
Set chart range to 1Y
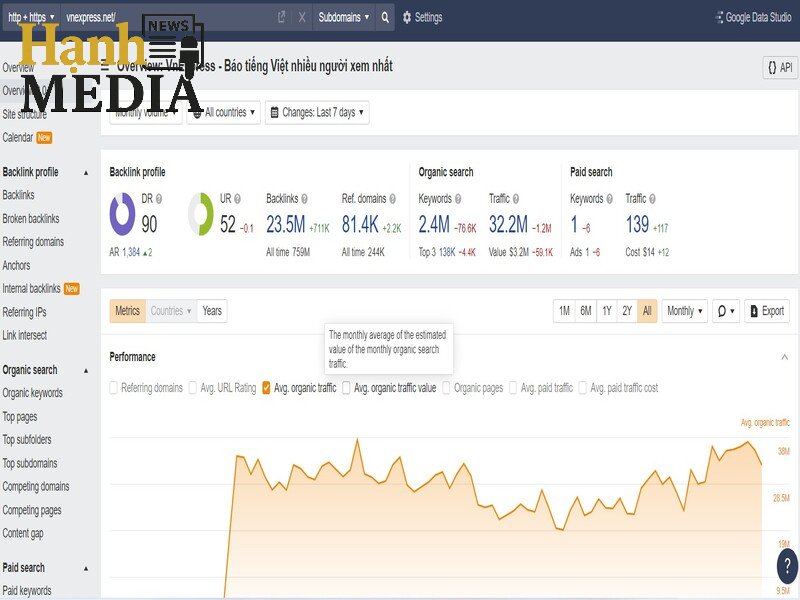[x=607, y=311]
